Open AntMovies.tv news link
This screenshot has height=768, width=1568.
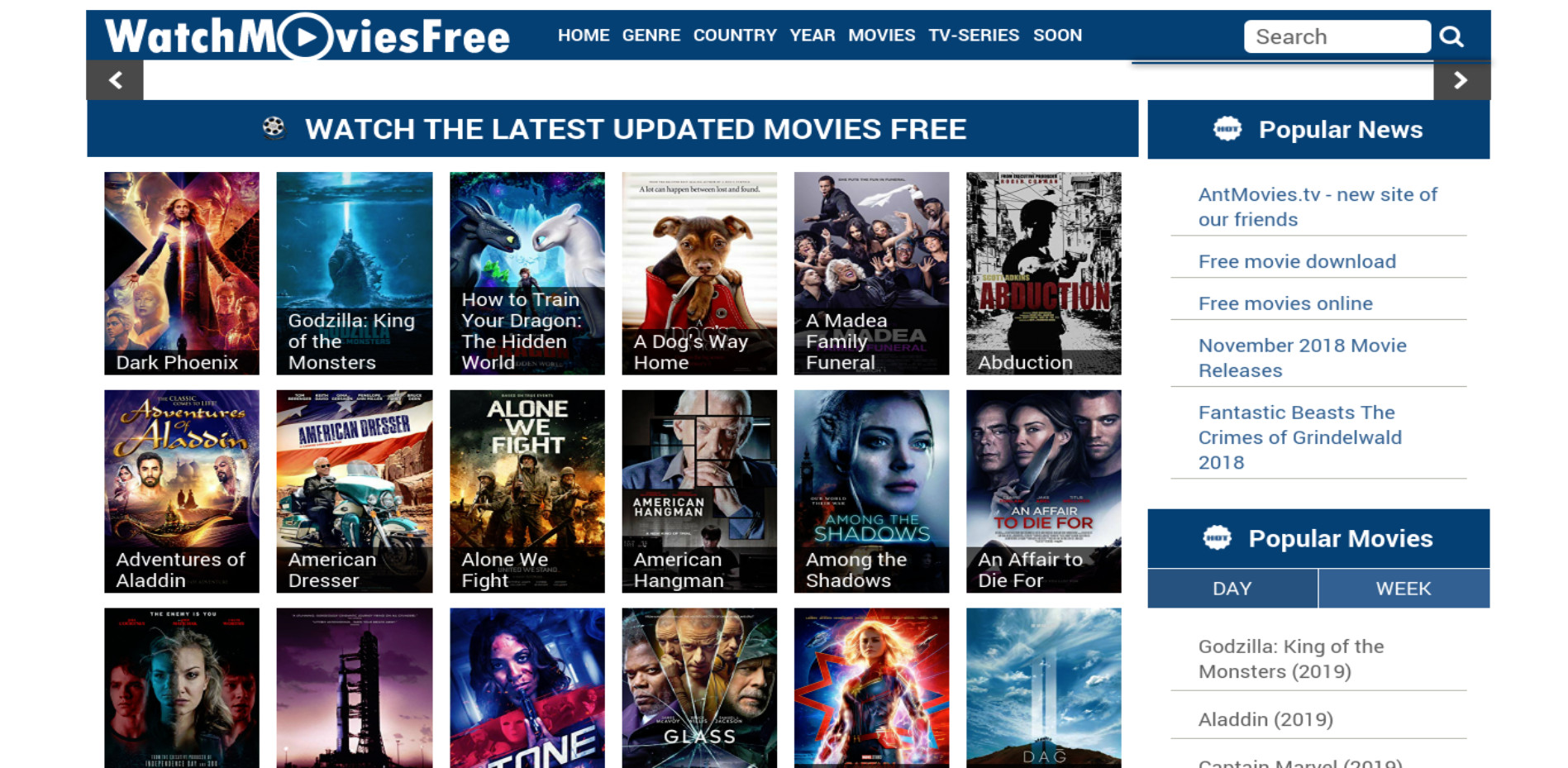(x=1318, y=207)
